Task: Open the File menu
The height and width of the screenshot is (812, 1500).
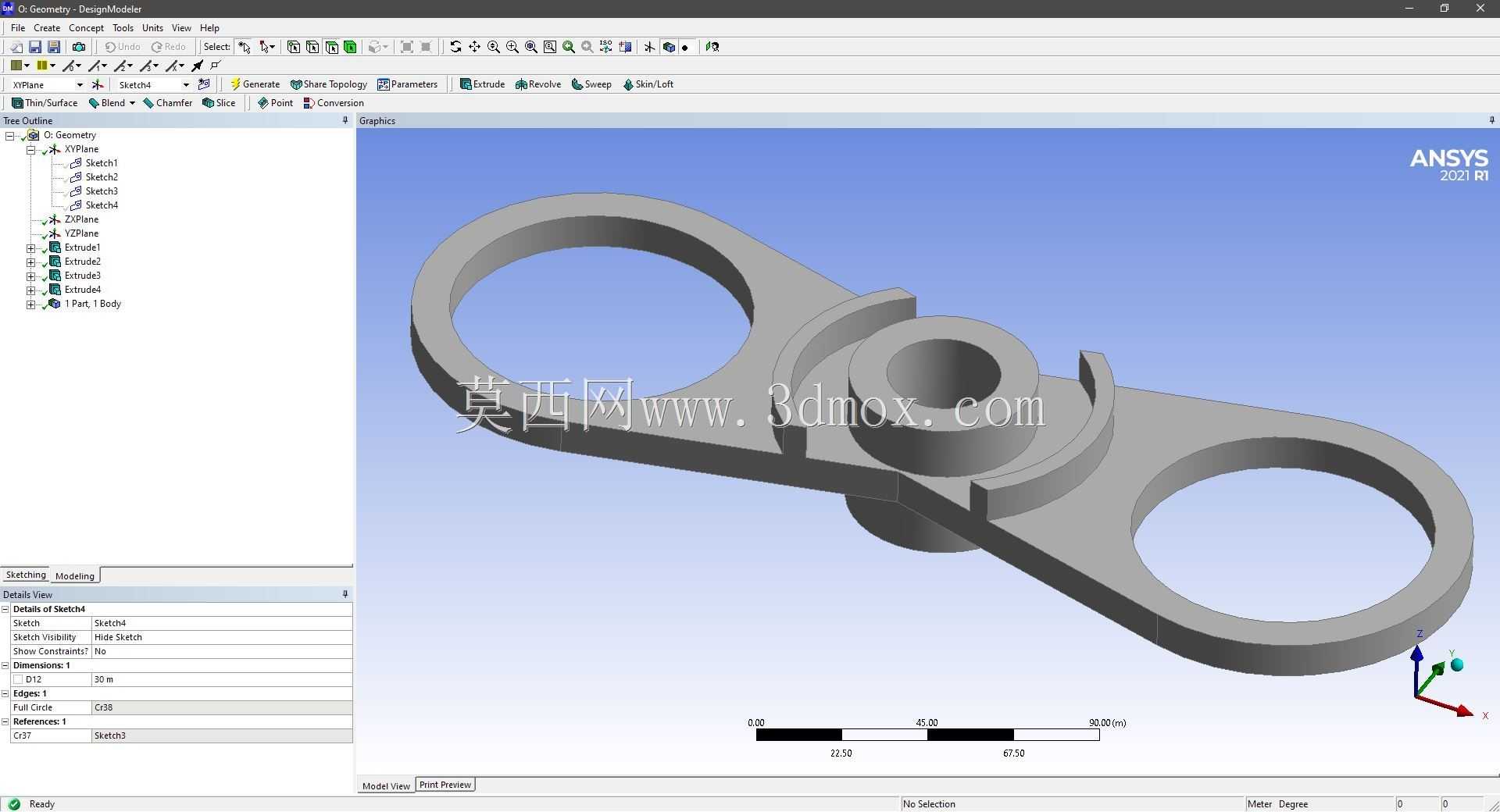Action: (x=18, y=28)
